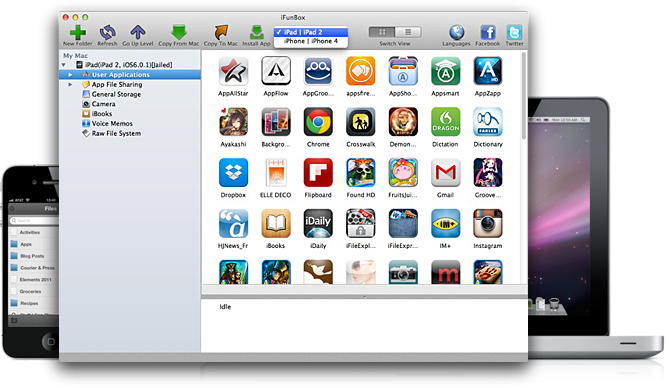Switch to icon grid view
This screenshot has height=388, width=669.
(382, 32)
